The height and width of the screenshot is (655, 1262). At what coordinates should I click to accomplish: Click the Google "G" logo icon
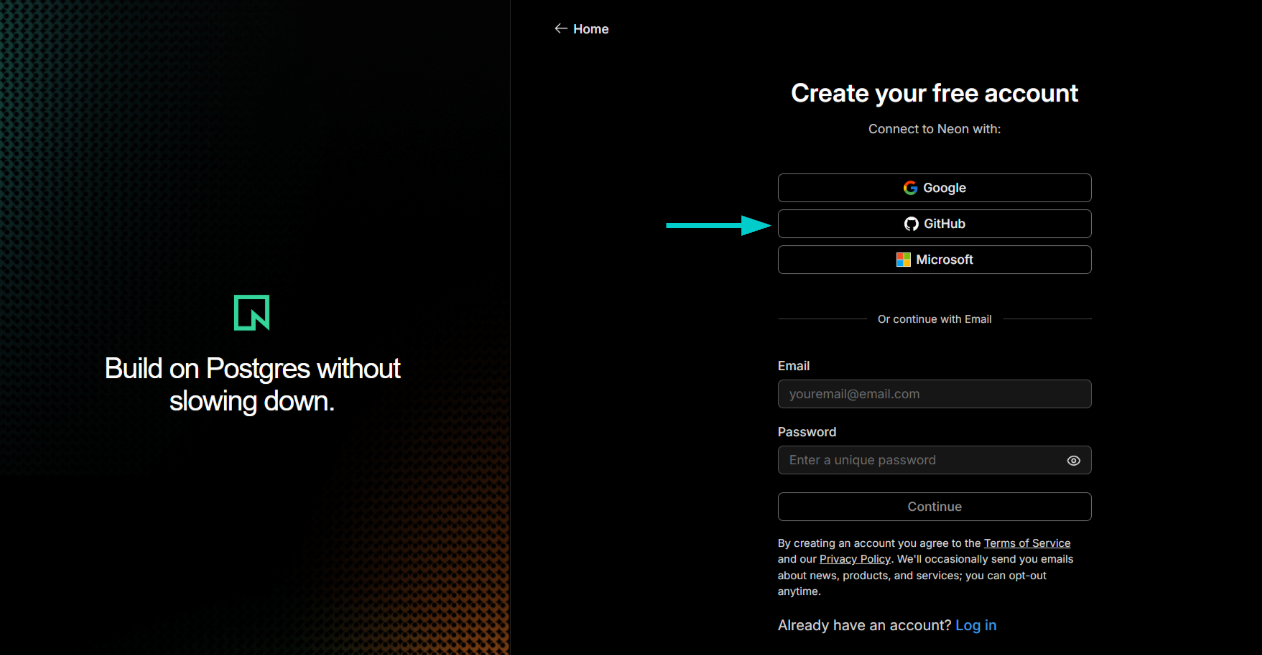click(910, 187)
